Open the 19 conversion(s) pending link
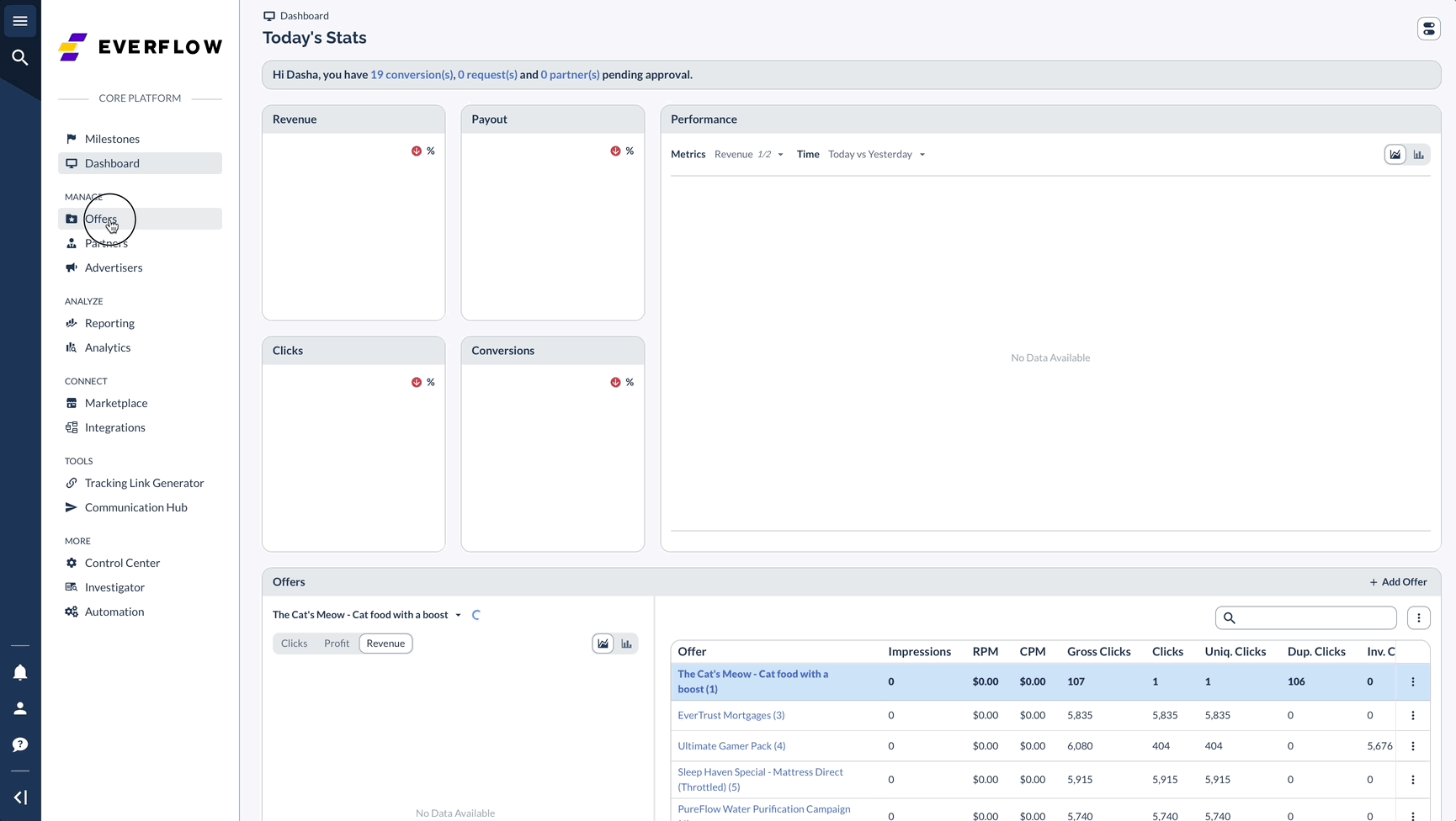1456x821 pixels. [412, 75]
